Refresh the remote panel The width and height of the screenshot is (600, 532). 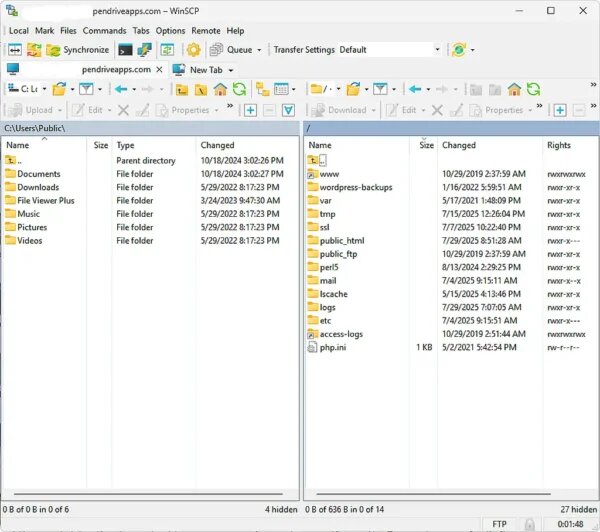[x=533, y=90]
